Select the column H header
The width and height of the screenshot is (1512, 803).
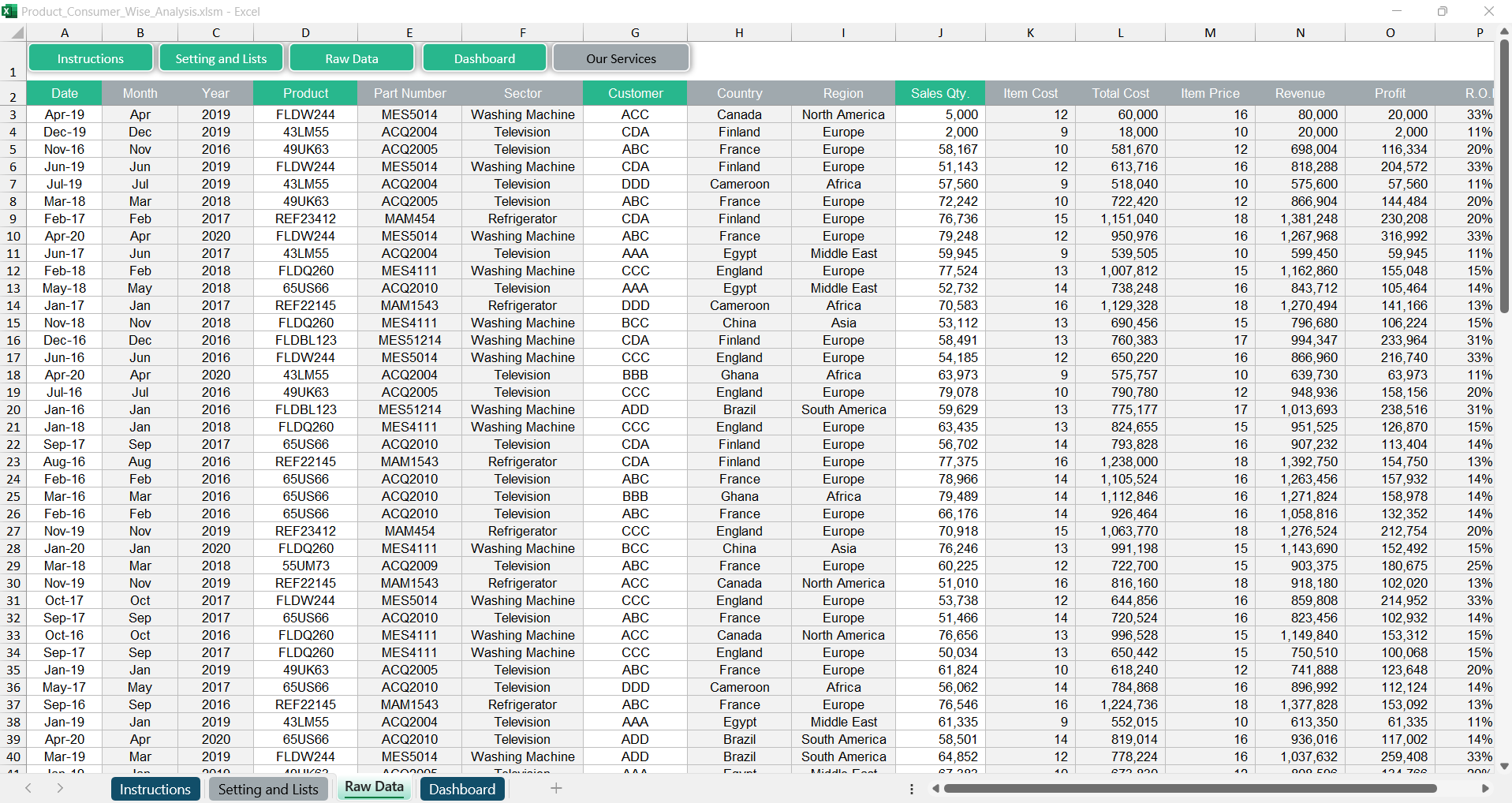click(x=739, y=32)
